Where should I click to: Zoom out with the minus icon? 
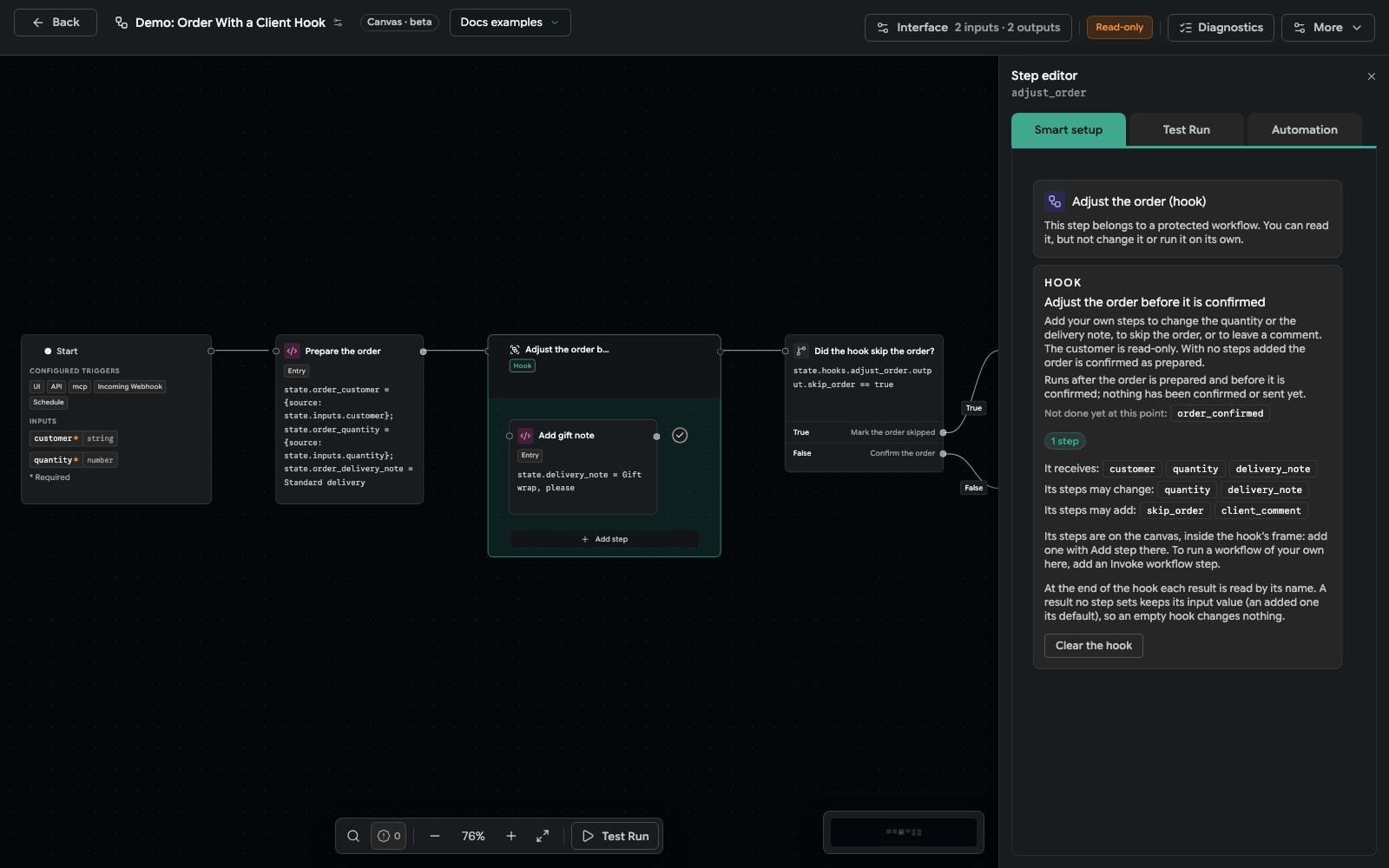435,836
